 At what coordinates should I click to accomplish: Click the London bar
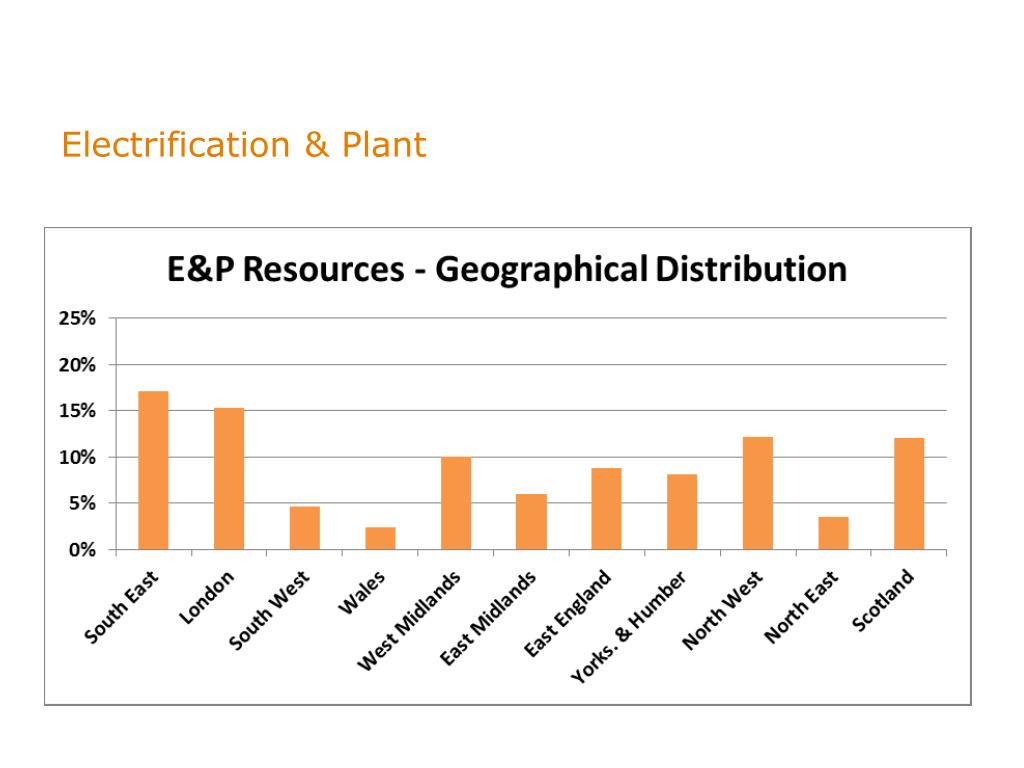[229, 479]
